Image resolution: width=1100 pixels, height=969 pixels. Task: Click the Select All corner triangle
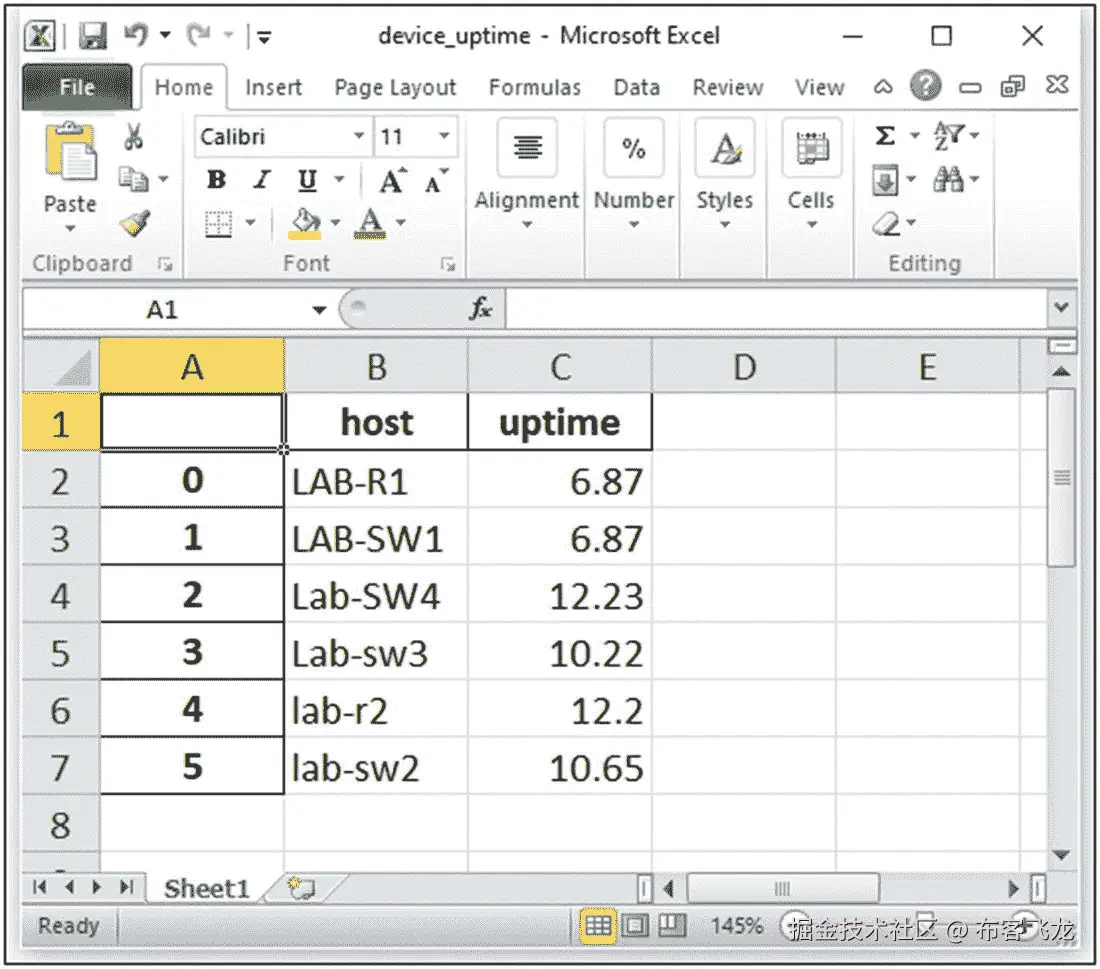62,366
